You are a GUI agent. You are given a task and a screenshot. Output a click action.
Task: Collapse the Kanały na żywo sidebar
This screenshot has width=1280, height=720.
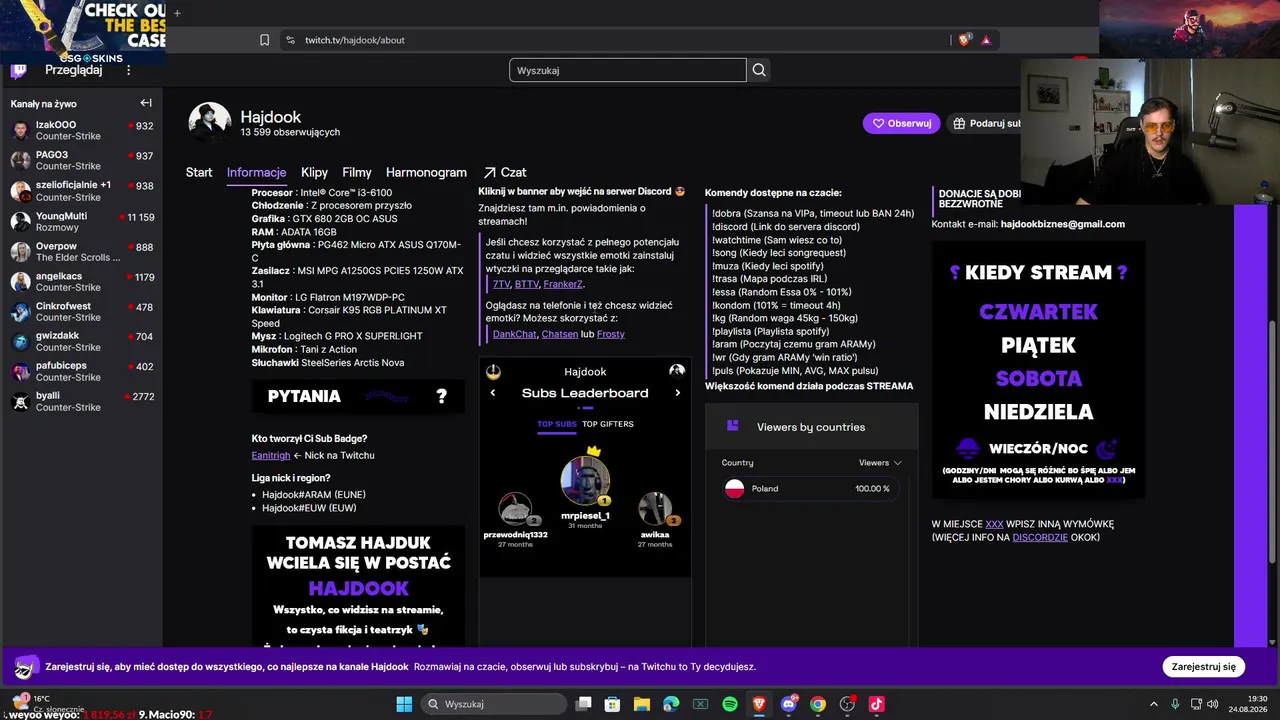146,103
